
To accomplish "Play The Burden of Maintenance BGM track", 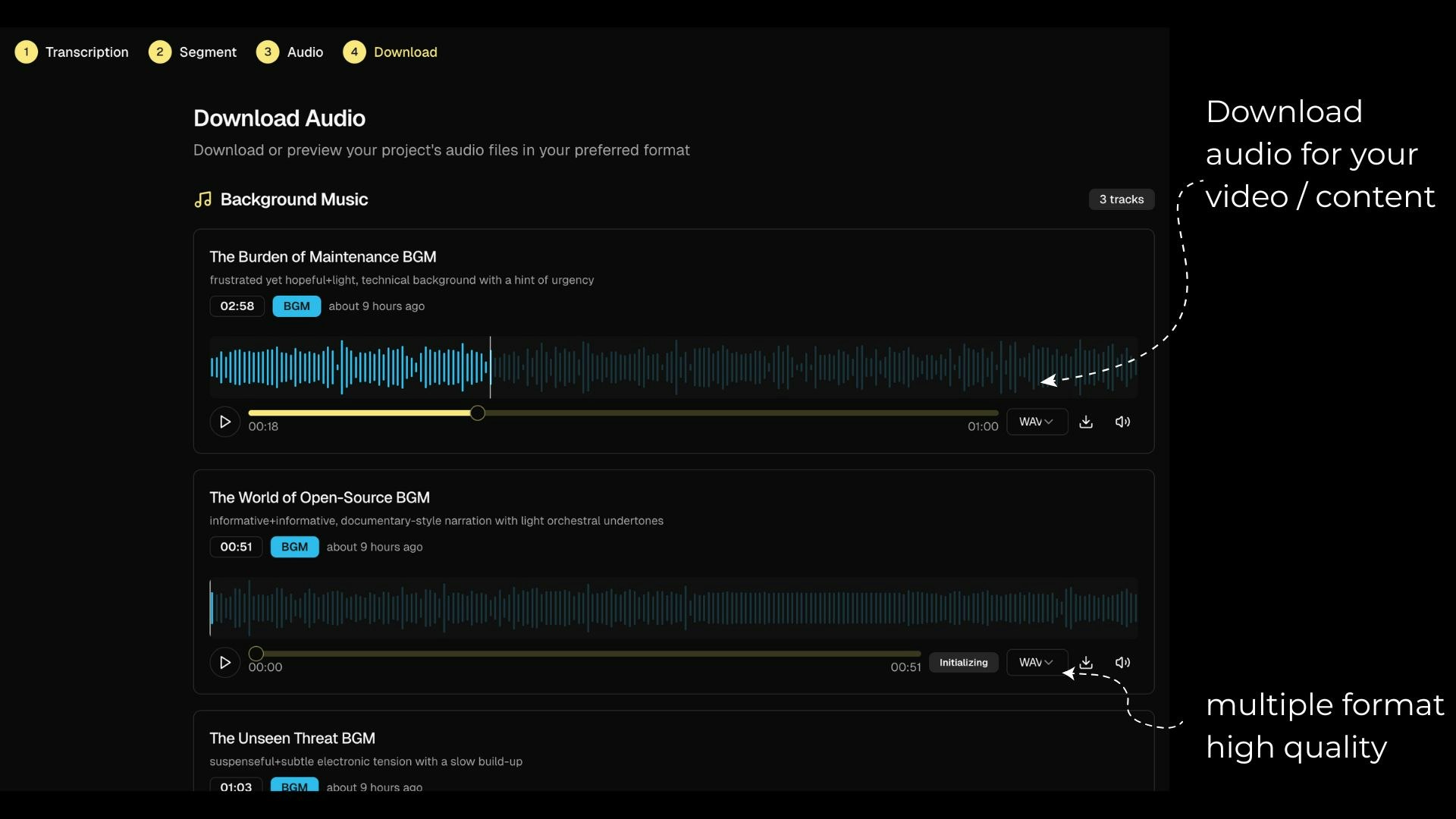I will point(224,422).
